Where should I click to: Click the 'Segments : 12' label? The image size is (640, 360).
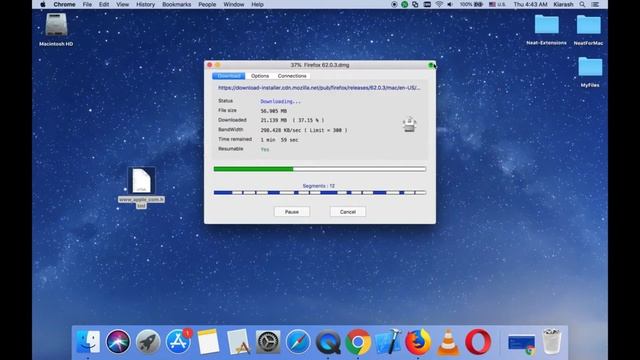[x=319, y=186]
